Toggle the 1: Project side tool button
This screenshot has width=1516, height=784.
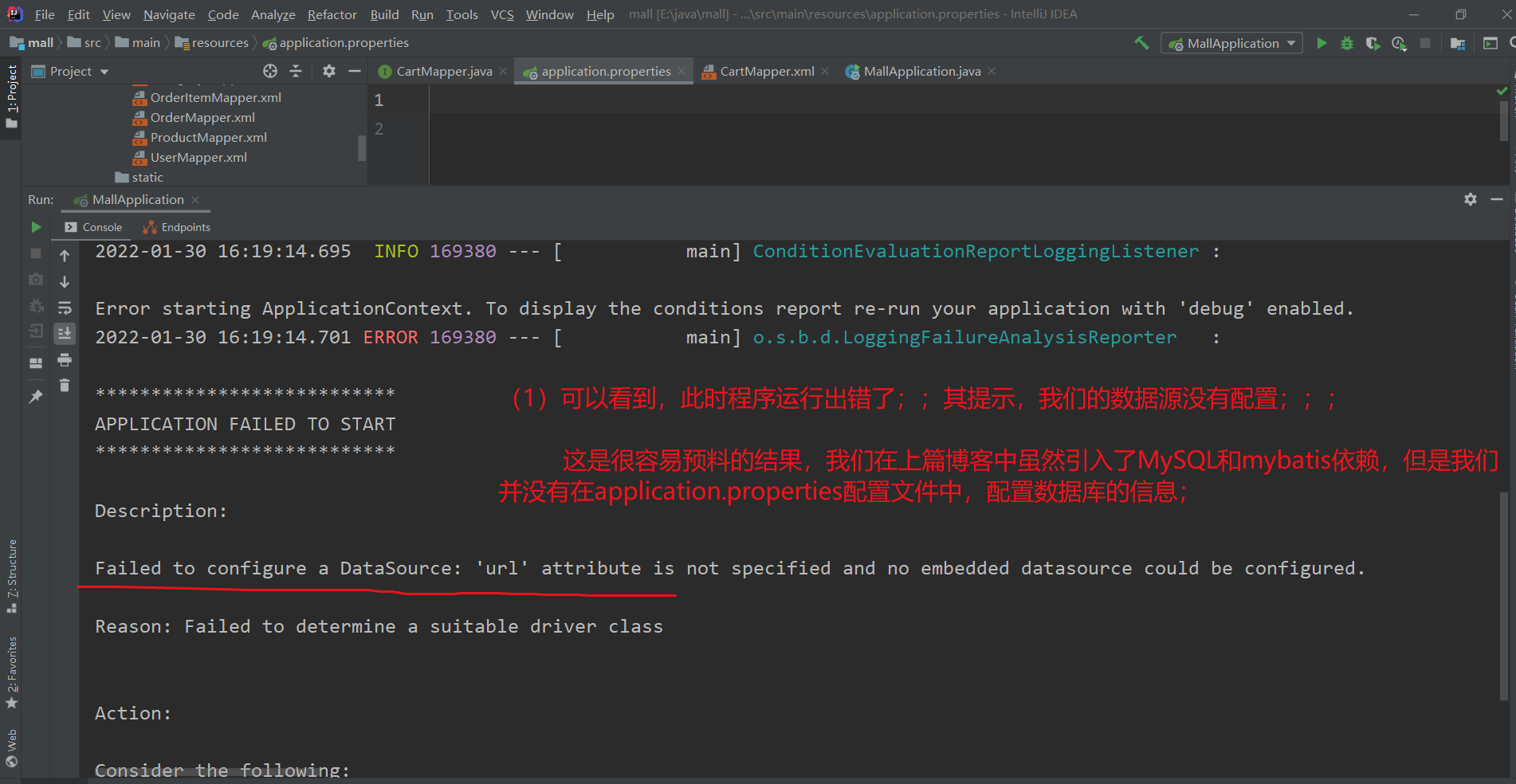tap(11, 96)
